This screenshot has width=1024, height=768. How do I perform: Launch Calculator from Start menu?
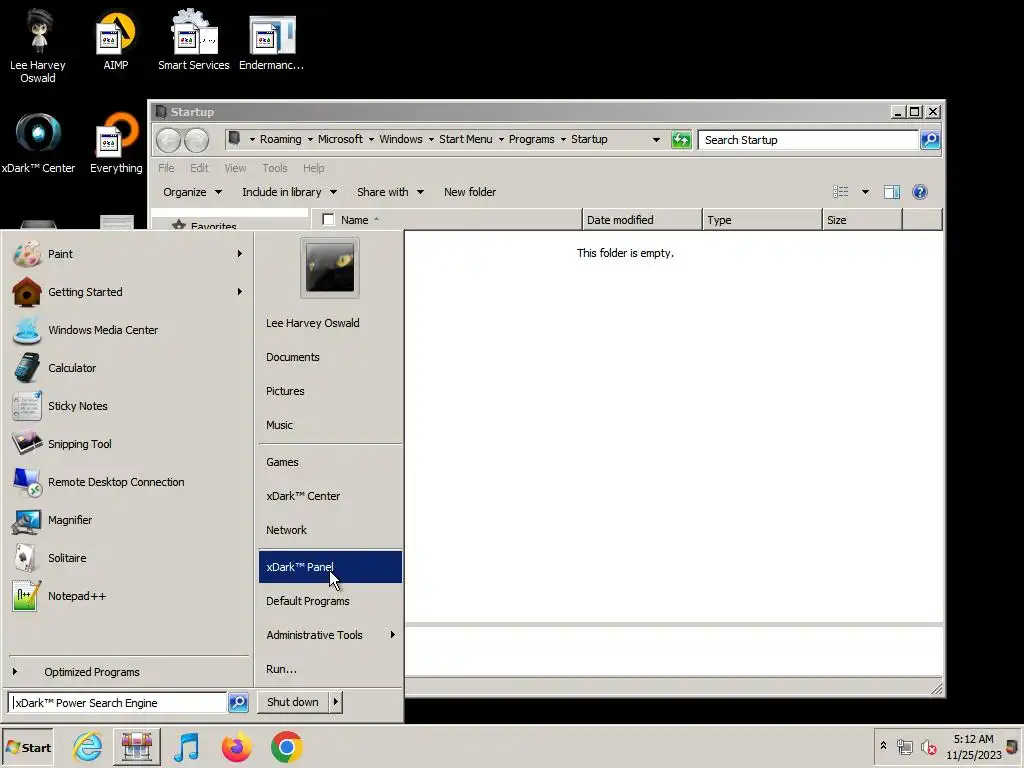click(127, 368)
